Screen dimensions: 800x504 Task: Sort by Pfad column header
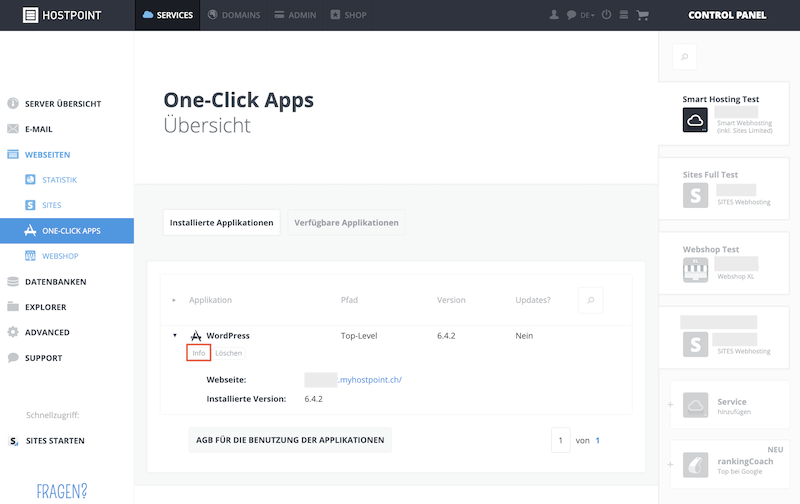(349, 300)
